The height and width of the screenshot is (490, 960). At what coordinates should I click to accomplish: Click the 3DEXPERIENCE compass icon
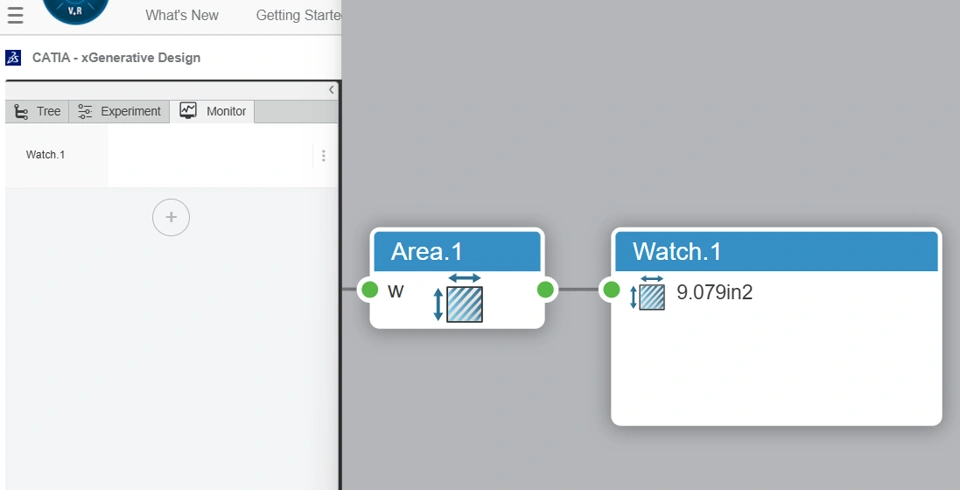tap(76, 9)
